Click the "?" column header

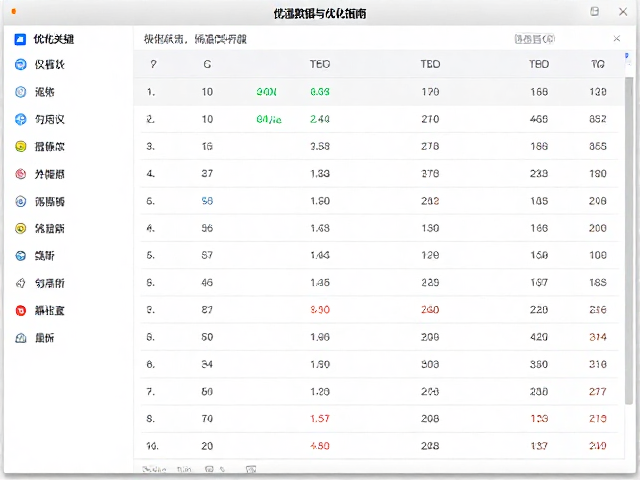tap(153, 64)
